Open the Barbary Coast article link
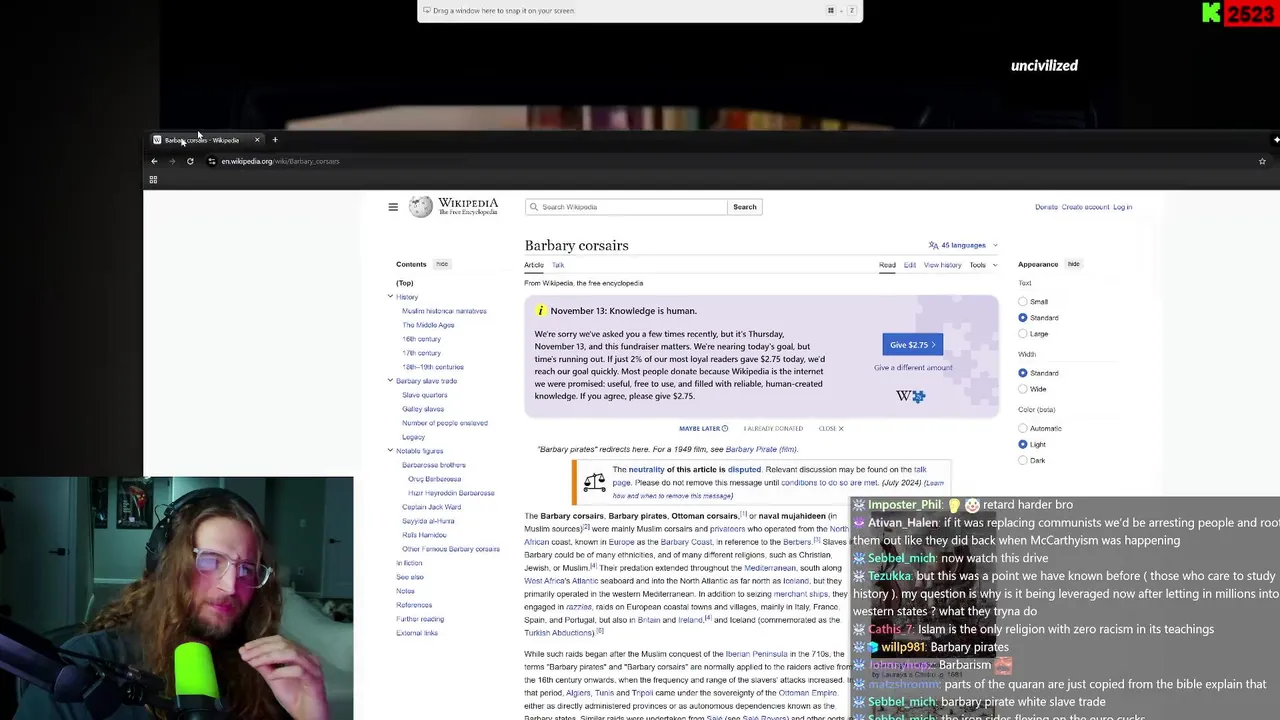 pos(686,542)
